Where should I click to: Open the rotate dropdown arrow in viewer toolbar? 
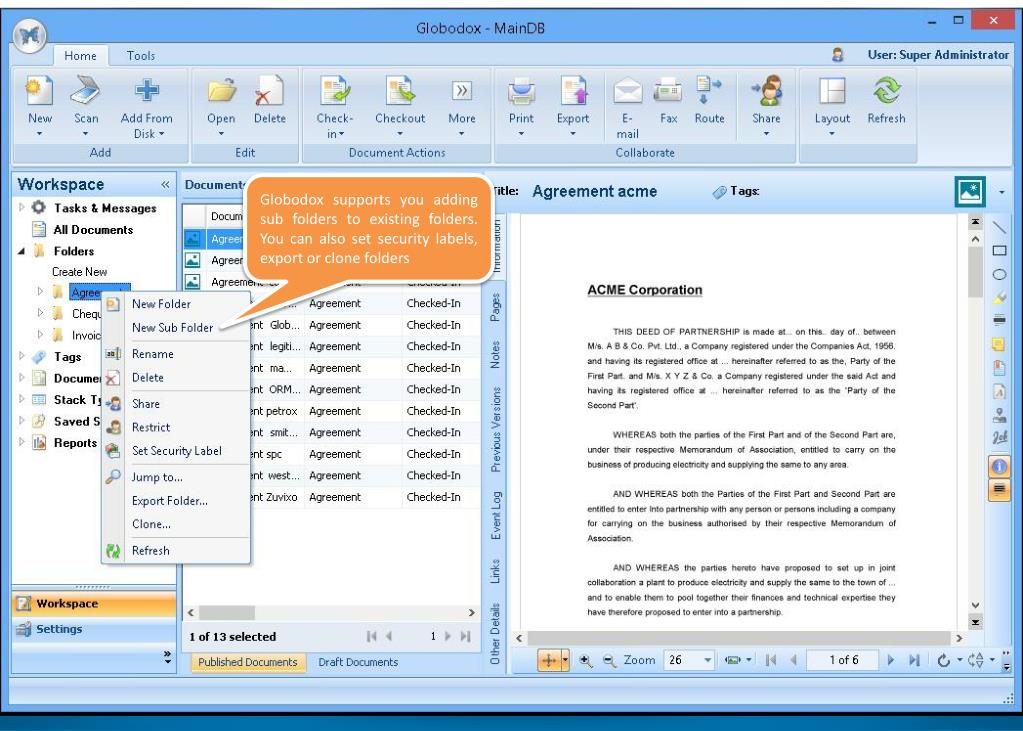click(960, 660)
